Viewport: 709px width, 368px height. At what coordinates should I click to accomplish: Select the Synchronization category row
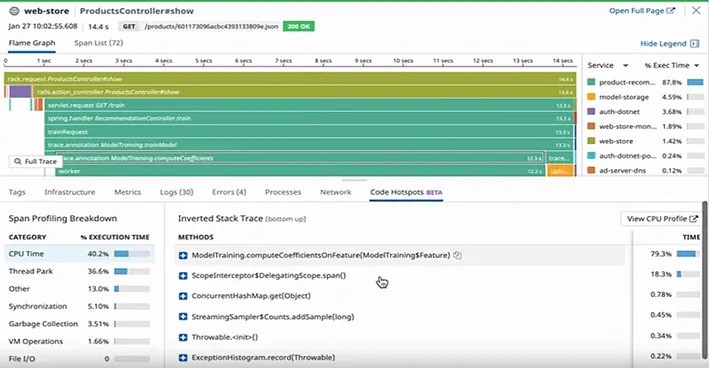click(x=79, y=307)
